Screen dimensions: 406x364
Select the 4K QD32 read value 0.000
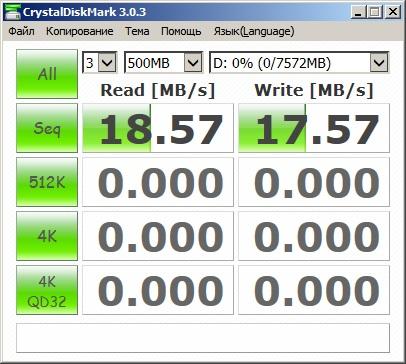158,290
